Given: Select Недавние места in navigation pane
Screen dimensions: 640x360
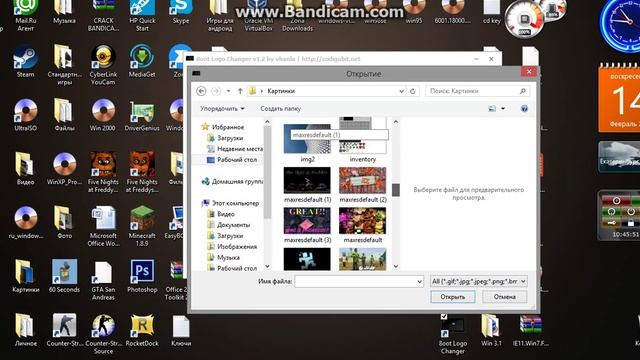Looking at the screenshot, I should tap(235, 149).
